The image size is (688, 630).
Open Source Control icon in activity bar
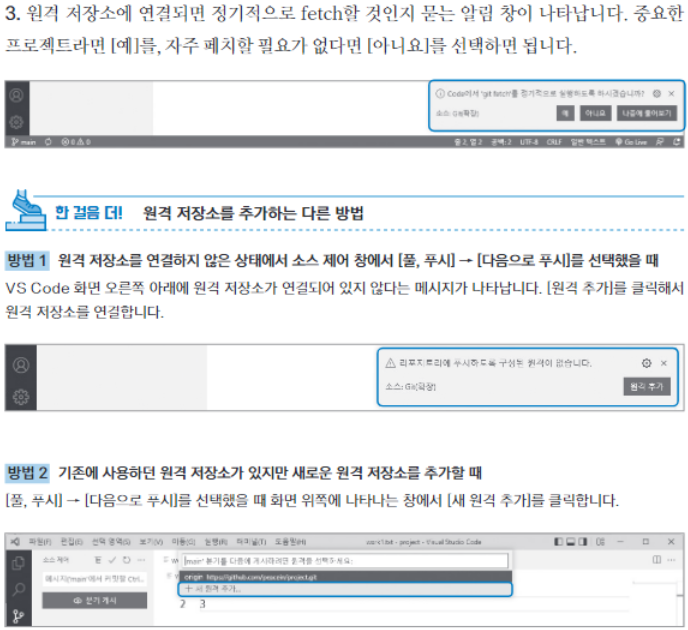18,616
